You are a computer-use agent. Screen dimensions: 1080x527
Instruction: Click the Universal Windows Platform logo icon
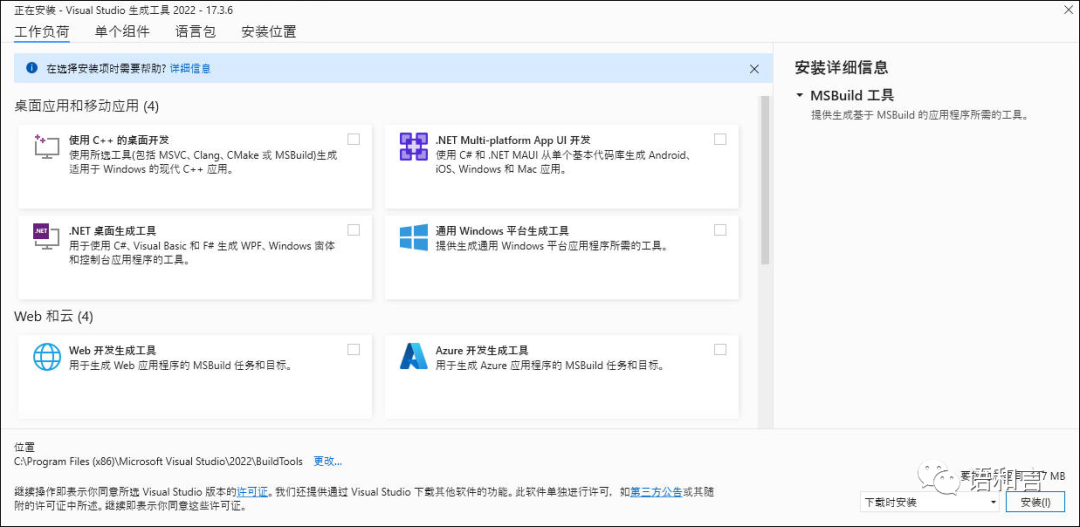click(414, 237)
